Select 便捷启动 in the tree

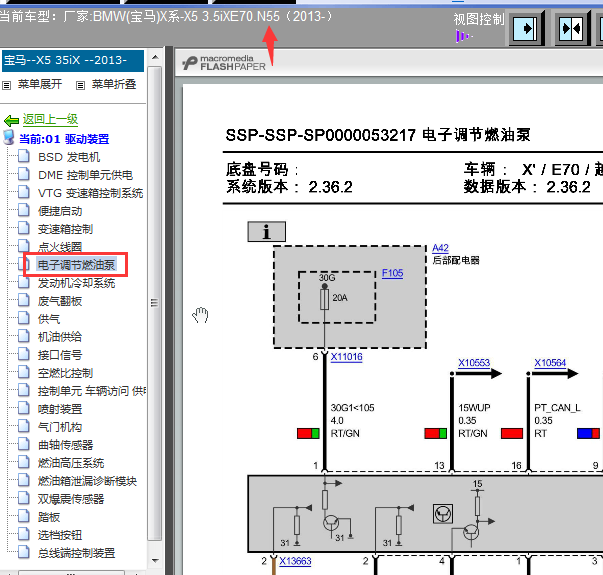(60, 211)
